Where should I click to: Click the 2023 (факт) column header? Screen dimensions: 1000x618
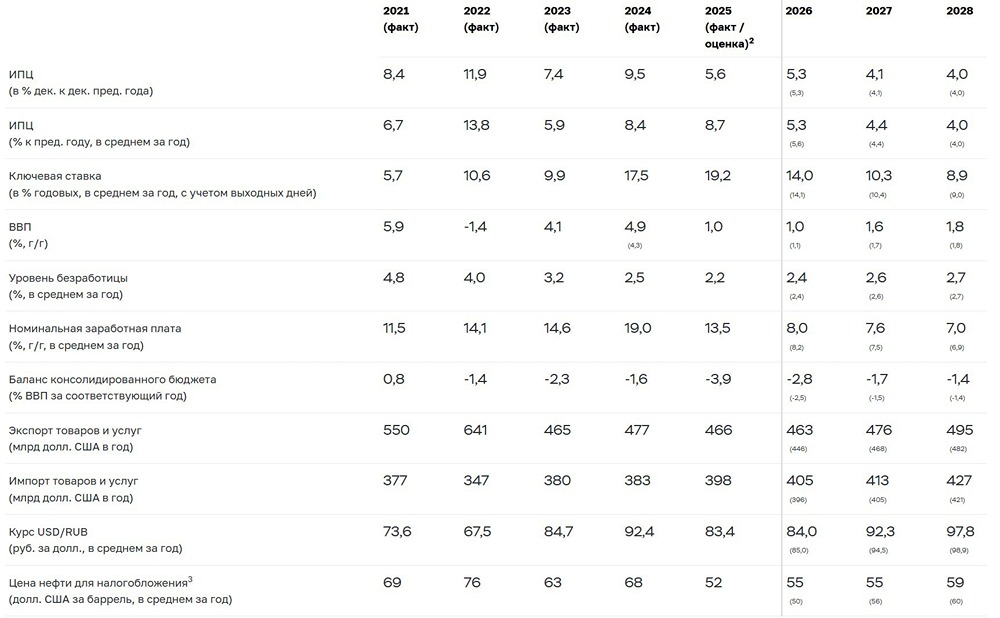coord(561,19)
